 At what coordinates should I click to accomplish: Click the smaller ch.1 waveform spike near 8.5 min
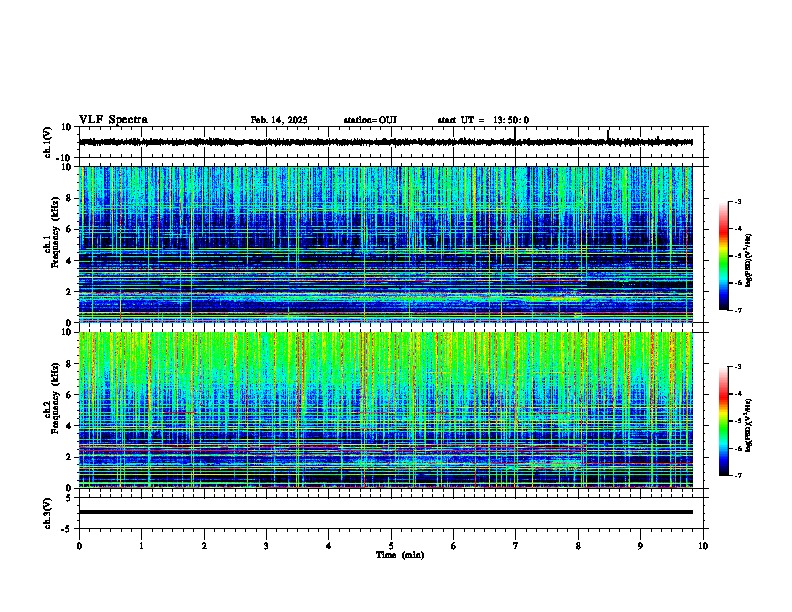point(608,135)
